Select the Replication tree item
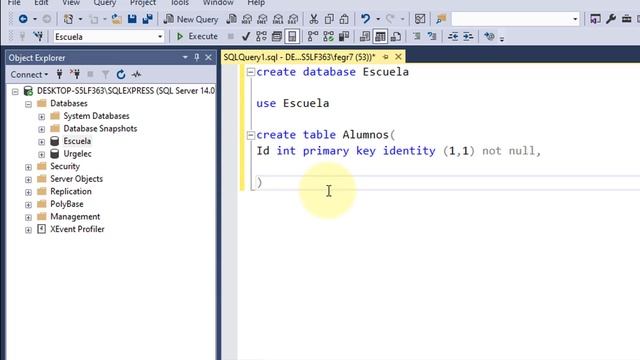The height and width of the screenshot is (360, 640). [x=71, y=191]
